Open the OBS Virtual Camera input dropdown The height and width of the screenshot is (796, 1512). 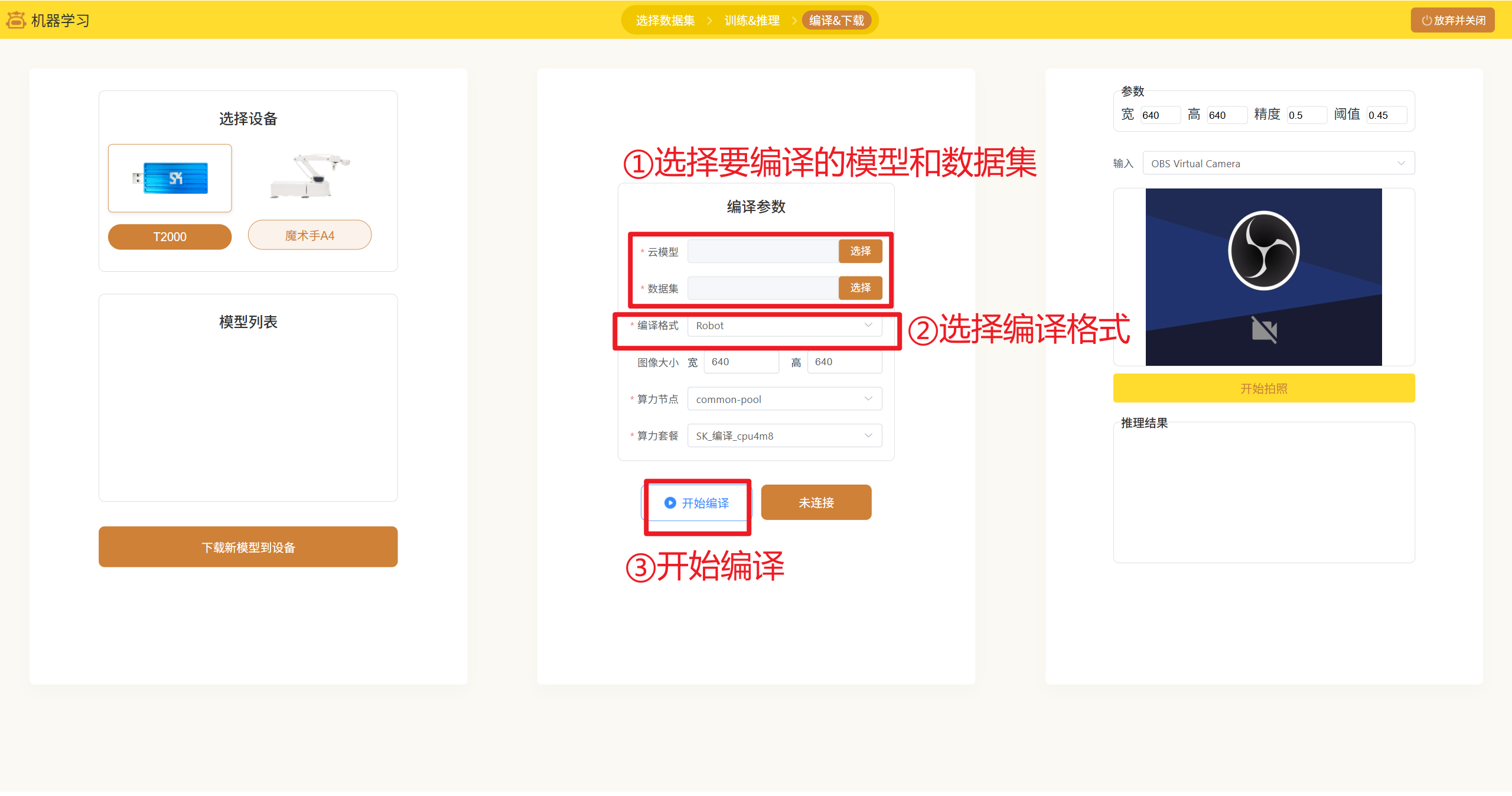(1278, 164)
